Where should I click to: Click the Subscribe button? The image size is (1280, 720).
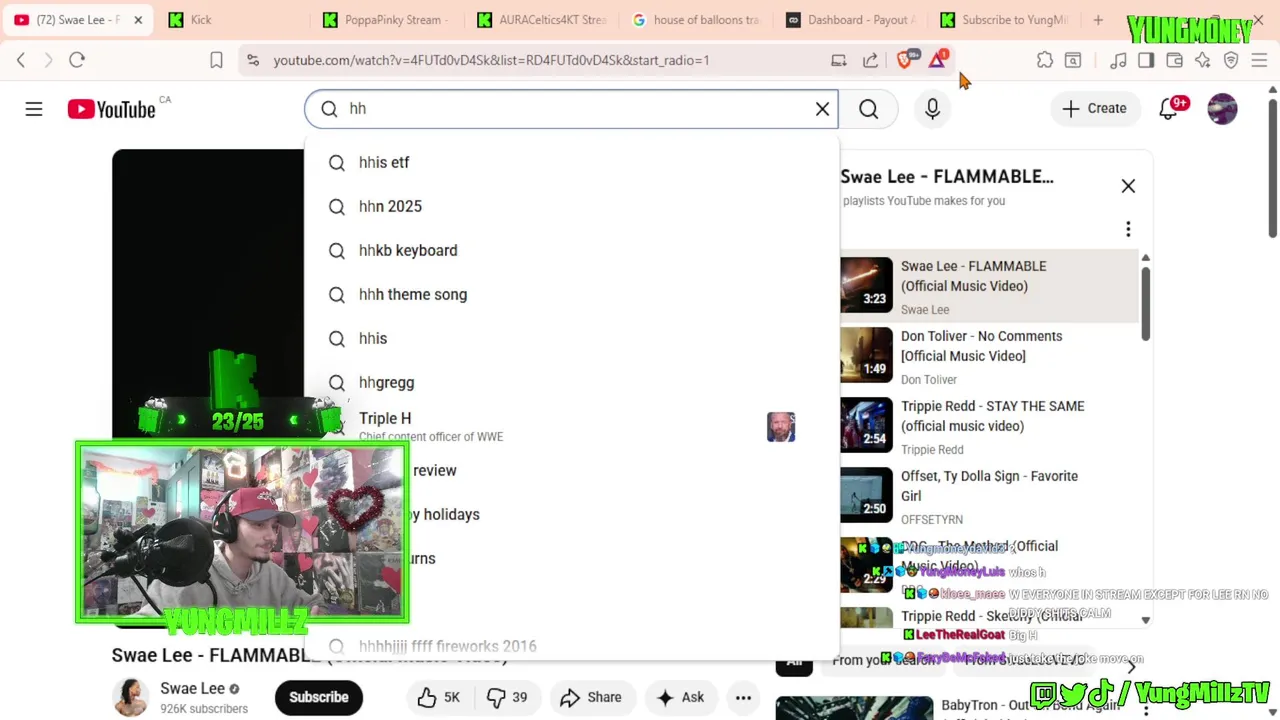pos(319,697)
